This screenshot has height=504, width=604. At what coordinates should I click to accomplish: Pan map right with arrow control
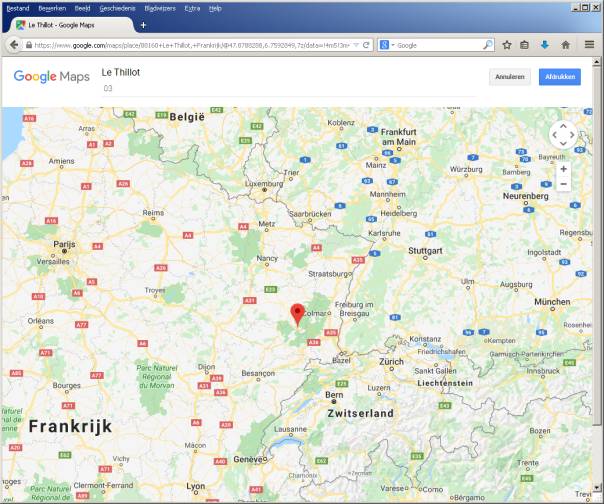click(572, 135)
